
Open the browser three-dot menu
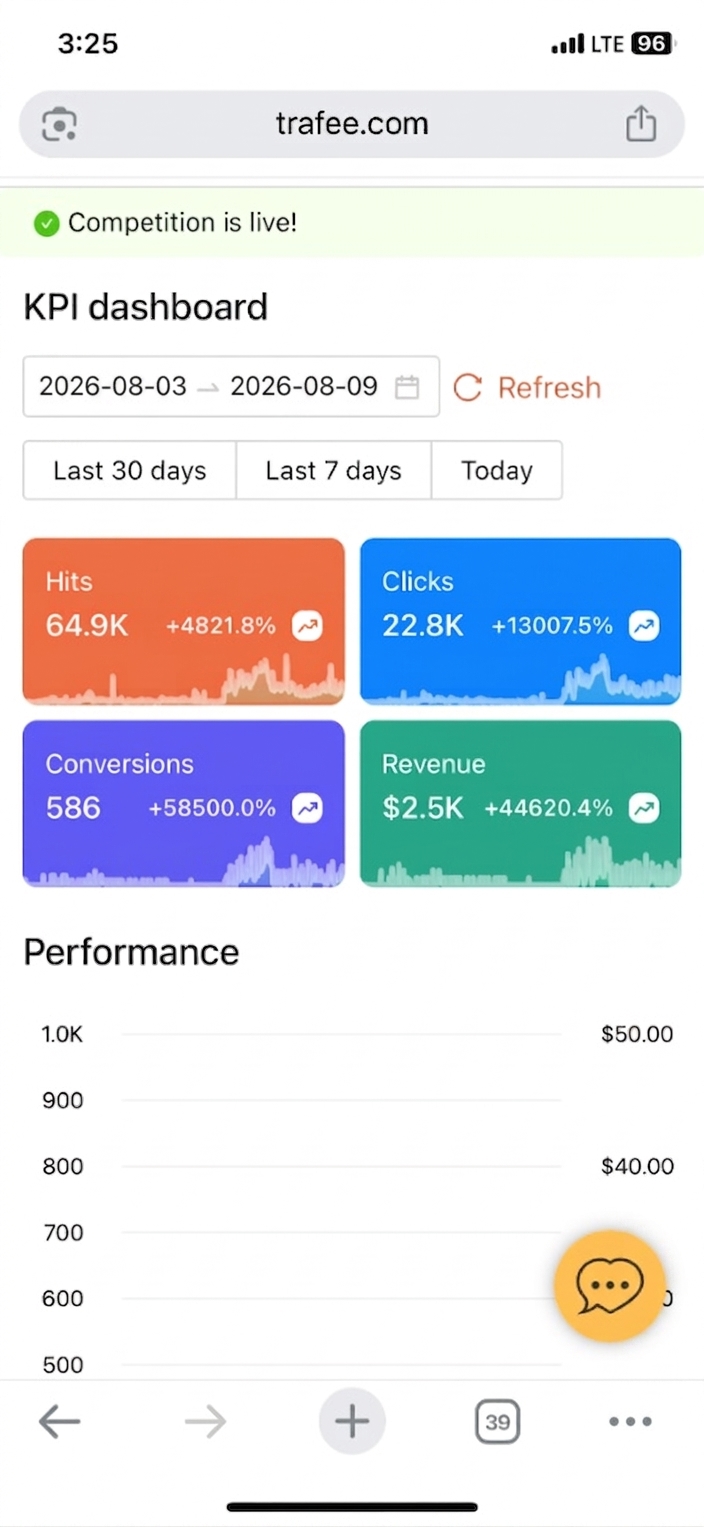(x=630, y=1421)
